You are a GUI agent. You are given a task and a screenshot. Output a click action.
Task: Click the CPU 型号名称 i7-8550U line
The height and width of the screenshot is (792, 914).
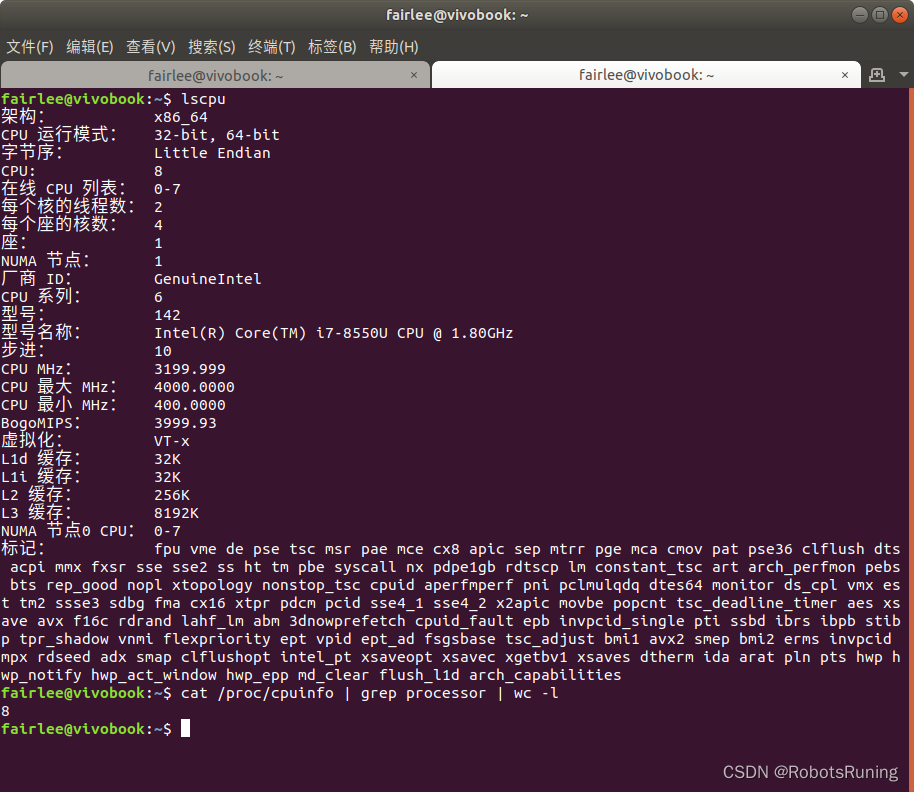click(334, 332)
